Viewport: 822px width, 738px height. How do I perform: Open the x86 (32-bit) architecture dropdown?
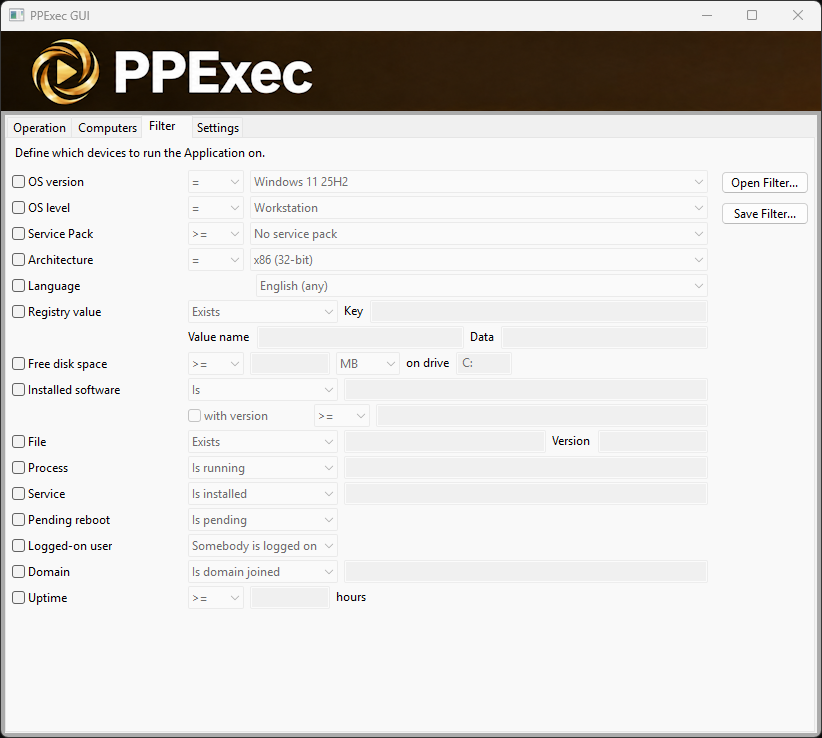tap(479, 260)
